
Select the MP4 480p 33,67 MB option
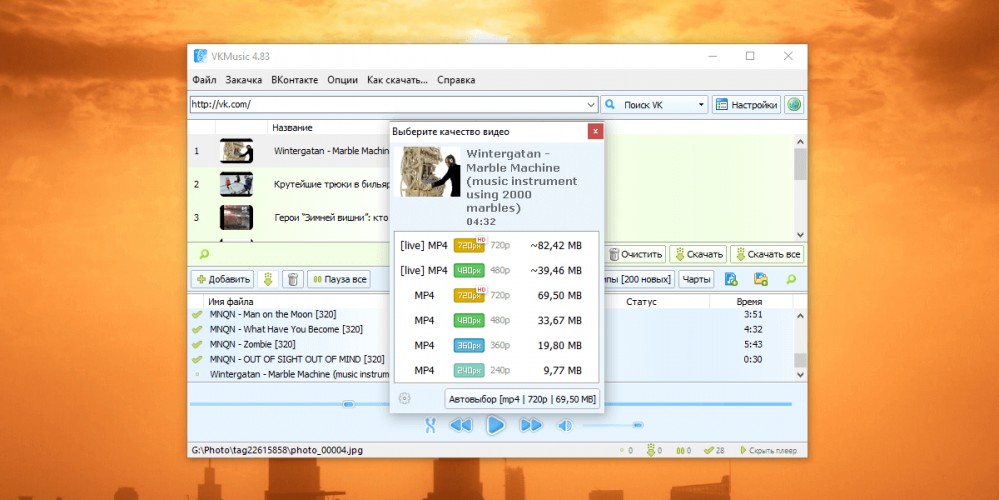[497, 320]
